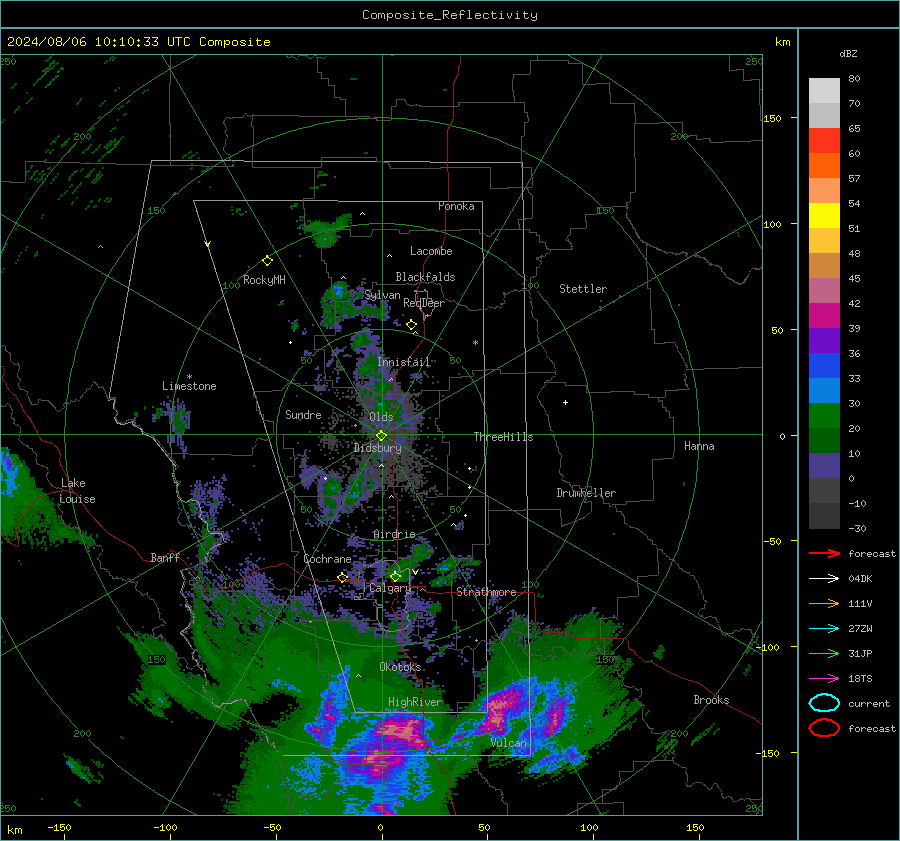
Task: Click the white asterisk marker above Limestone
Action: click(x=189, y=377)
